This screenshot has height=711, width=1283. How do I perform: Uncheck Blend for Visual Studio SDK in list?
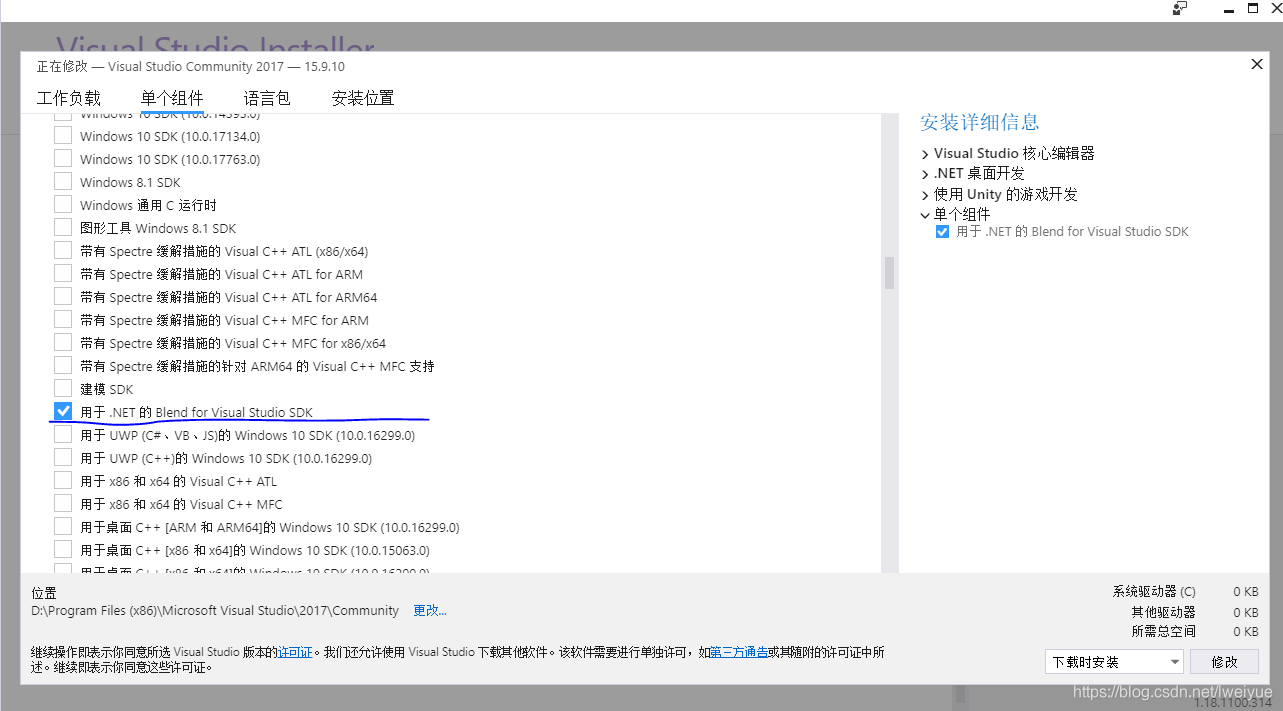[x=63, y=411]
